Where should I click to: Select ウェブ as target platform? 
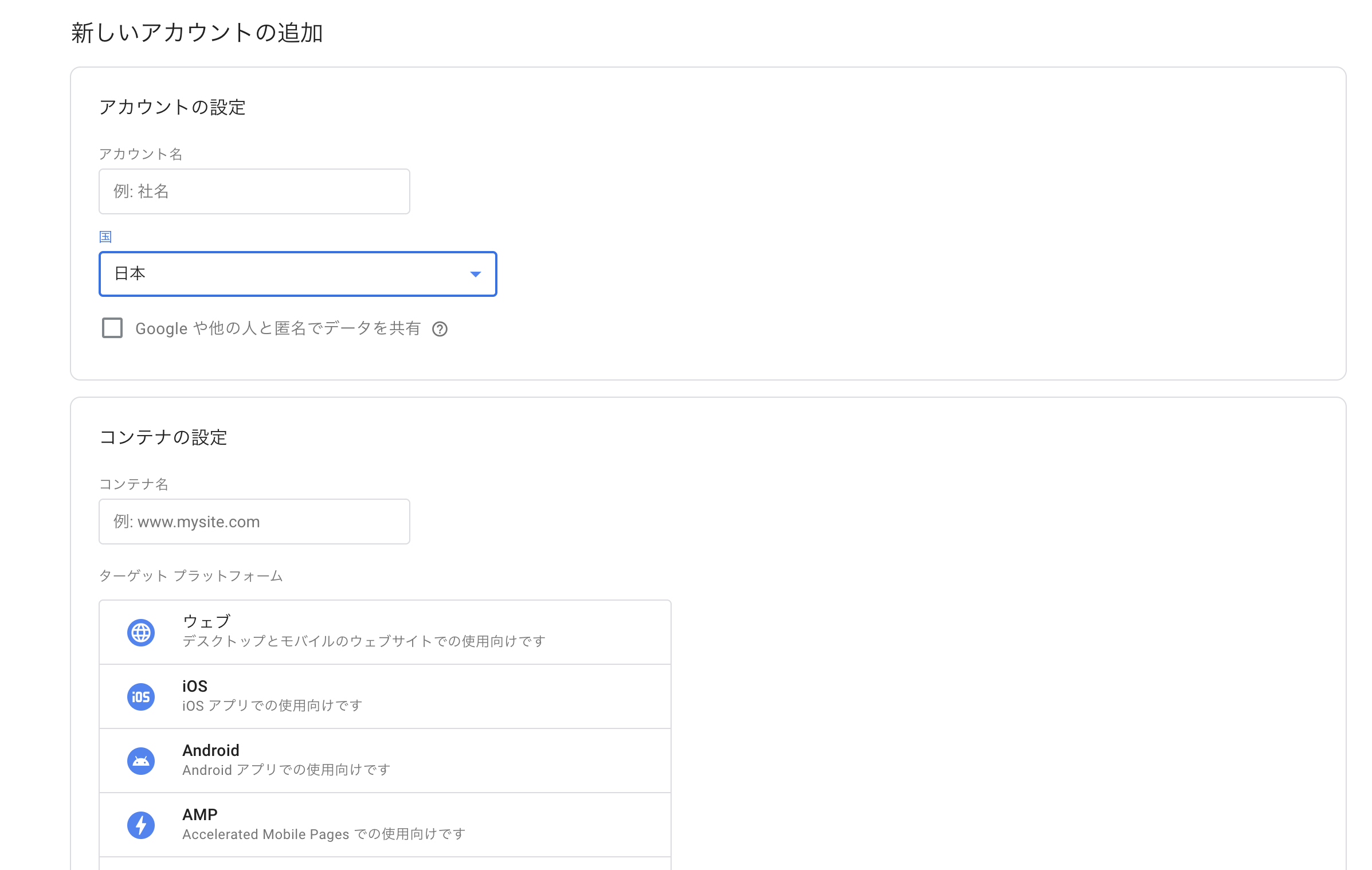207,621
